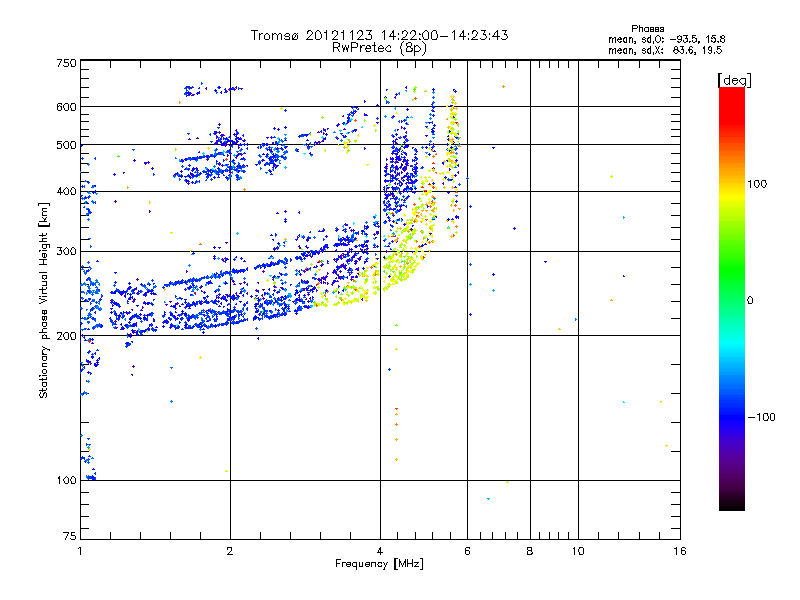Screen dimensions: 800x600
Task: Select the subtitle "RwPretec (8p)"
Action: [379, 48]
